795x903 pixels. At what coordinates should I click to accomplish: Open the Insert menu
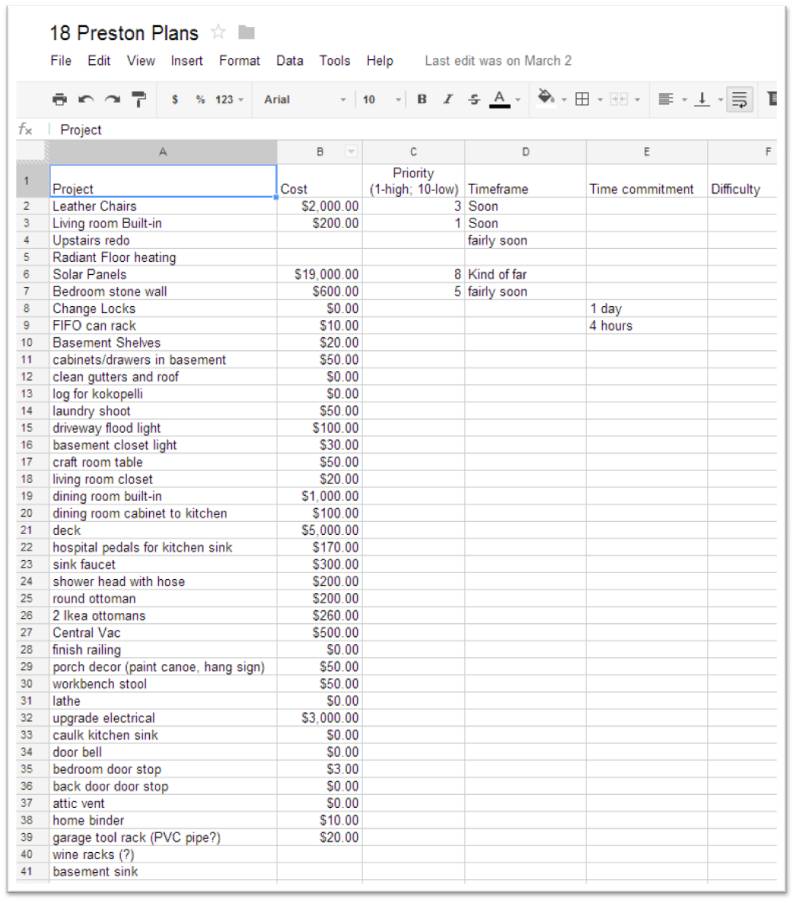pyautogui.click(x=187, y=61)
